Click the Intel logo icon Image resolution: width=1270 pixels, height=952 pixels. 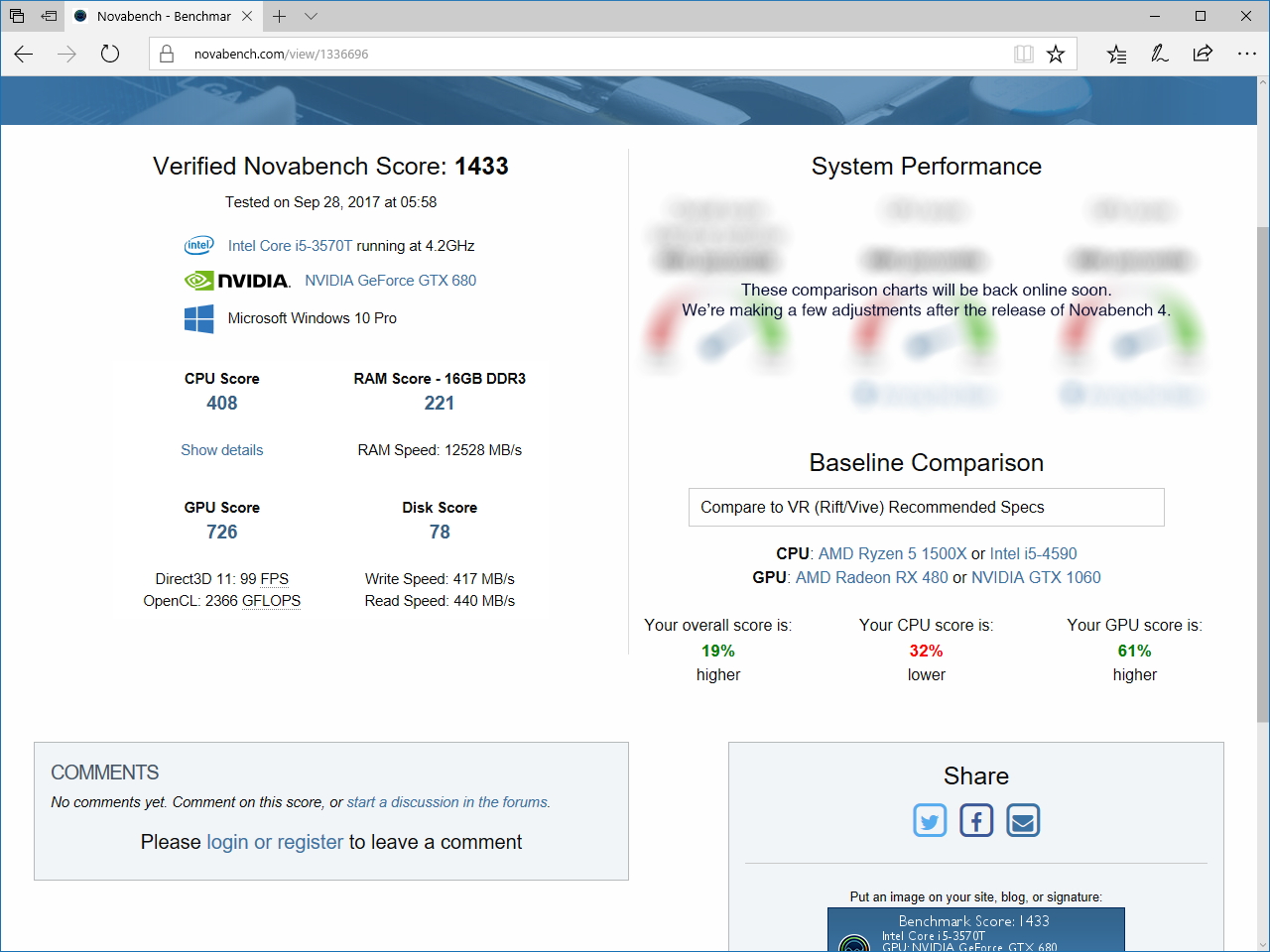point(199,245)
